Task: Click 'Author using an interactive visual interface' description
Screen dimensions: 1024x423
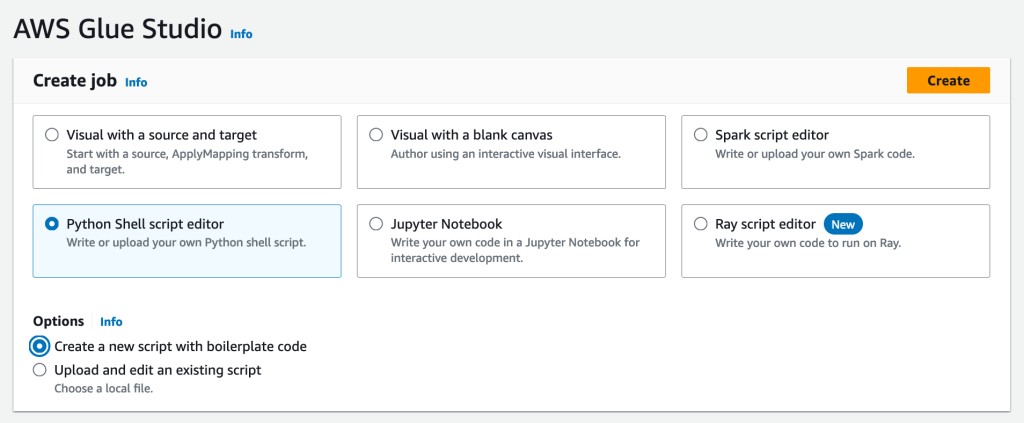Action: 506,154
